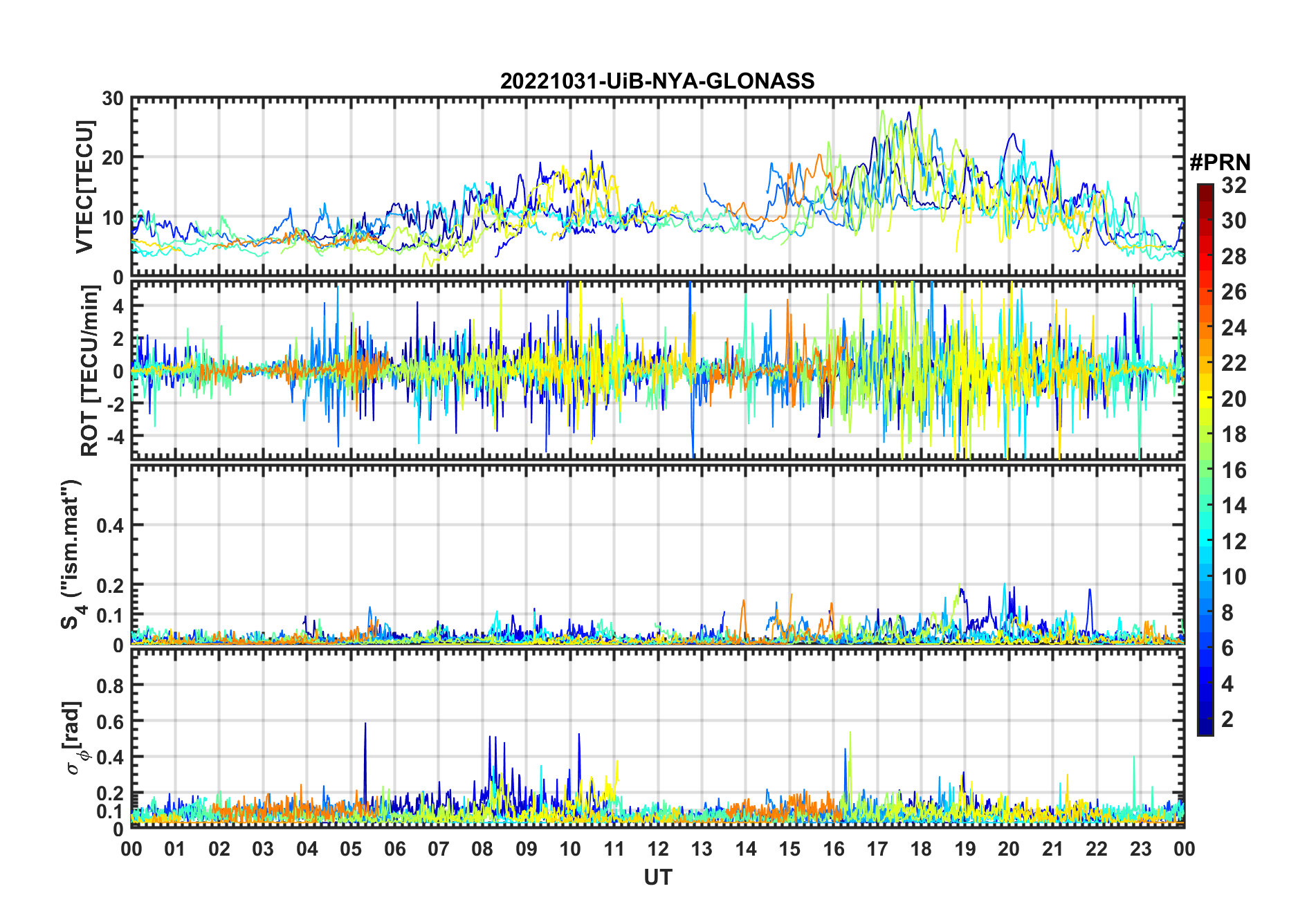
Task: Click x-axis hour tick "07"
Action: coord(439,849)
